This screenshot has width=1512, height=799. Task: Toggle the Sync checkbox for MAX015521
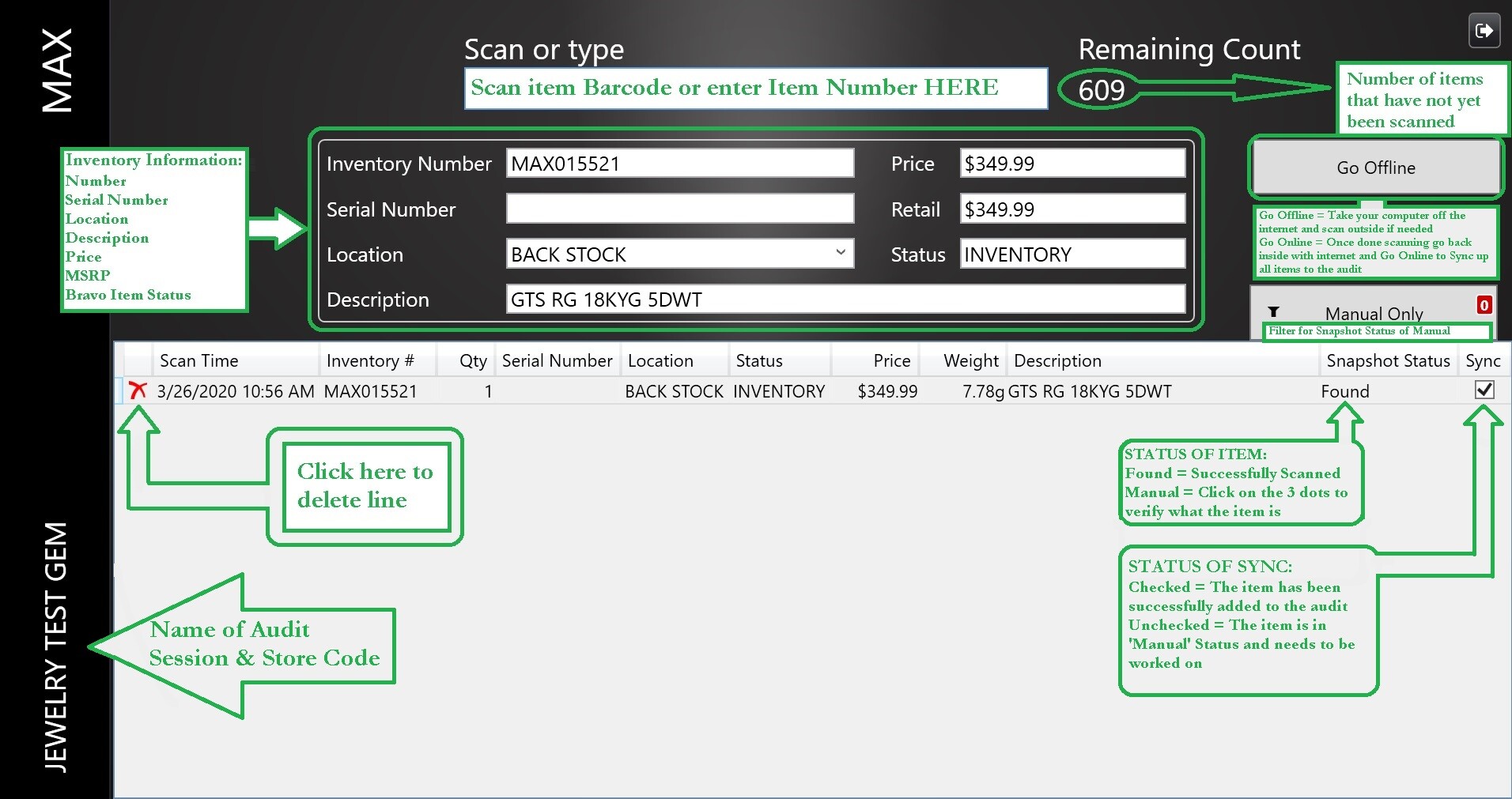tap(1484, 390)
